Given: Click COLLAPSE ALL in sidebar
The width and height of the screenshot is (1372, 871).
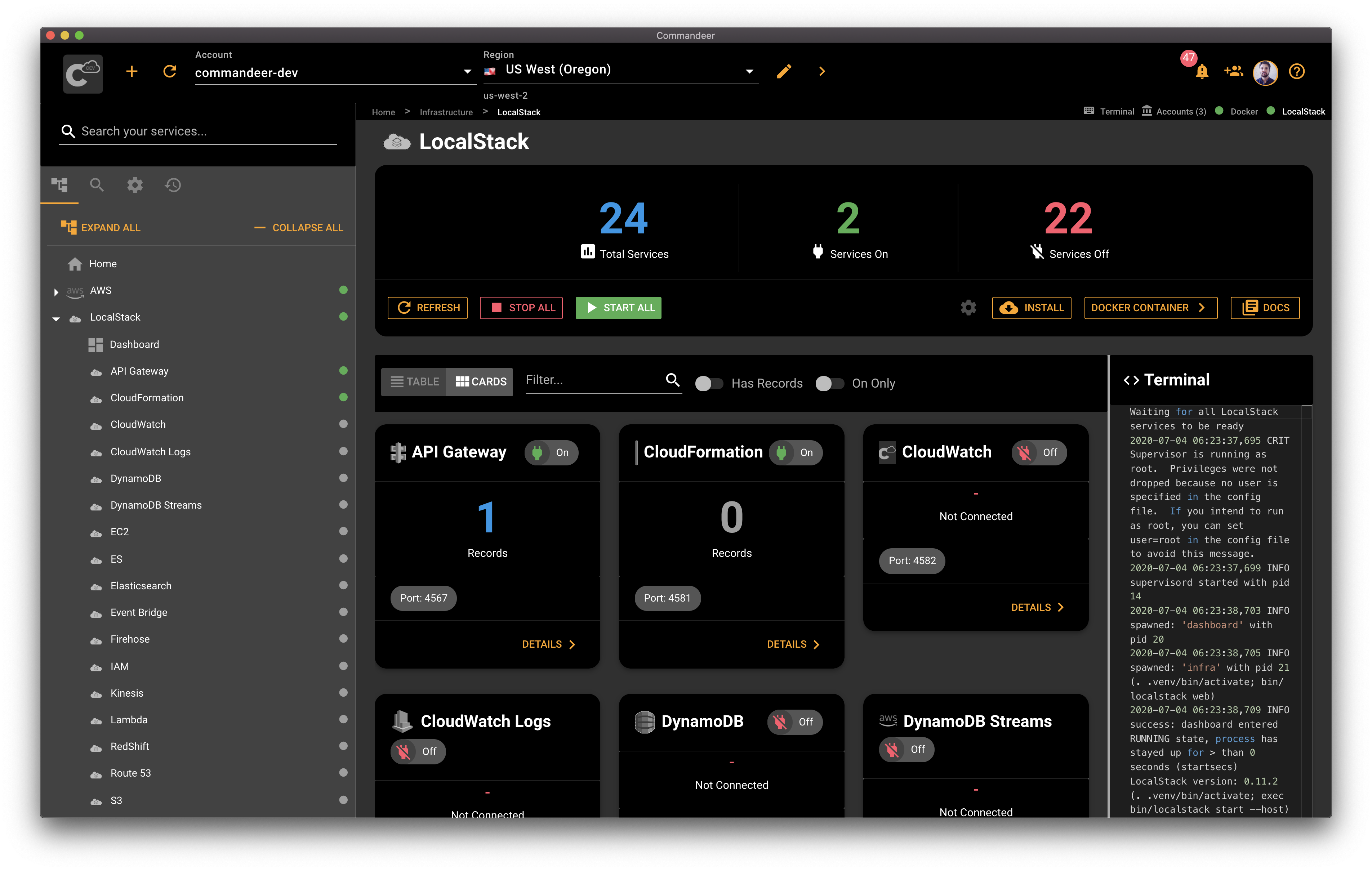Looking at the screenshot, I should coord(299,227).
